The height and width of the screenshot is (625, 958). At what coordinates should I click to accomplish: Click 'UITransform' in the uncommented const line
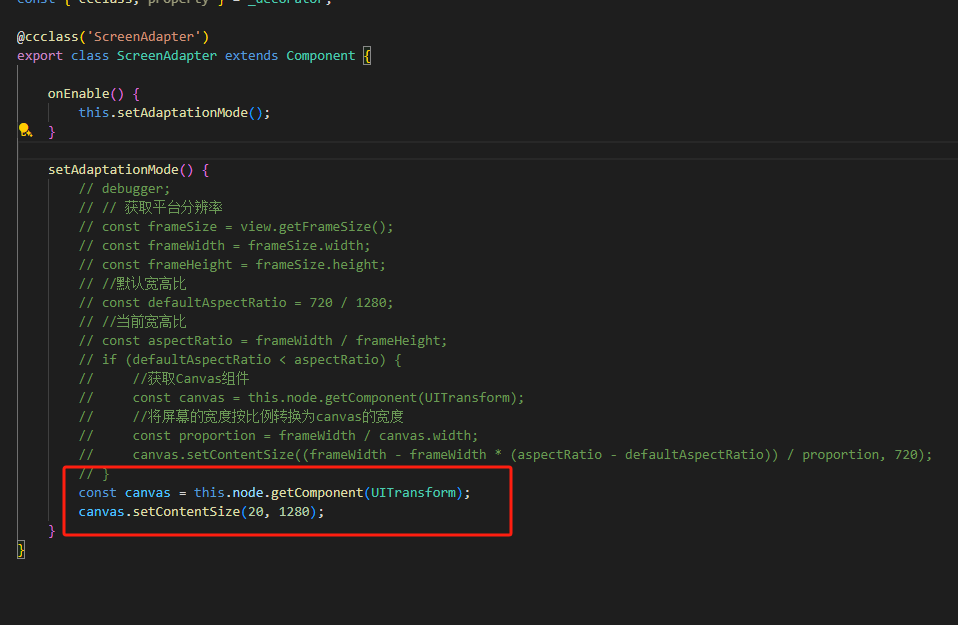(x=413, y=492)
